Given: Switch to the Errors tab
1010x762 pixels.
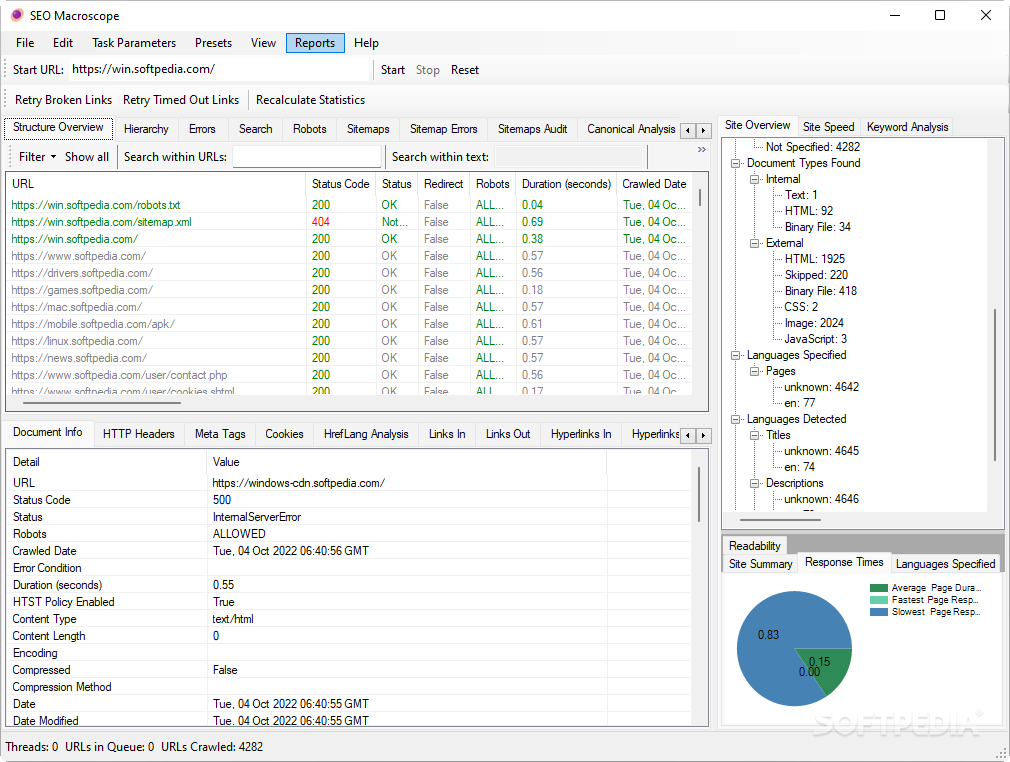Looking at the screenshot, I should [x=202, y=129].
